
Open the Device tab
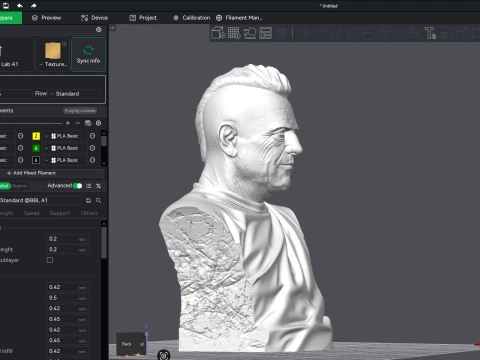94,18
